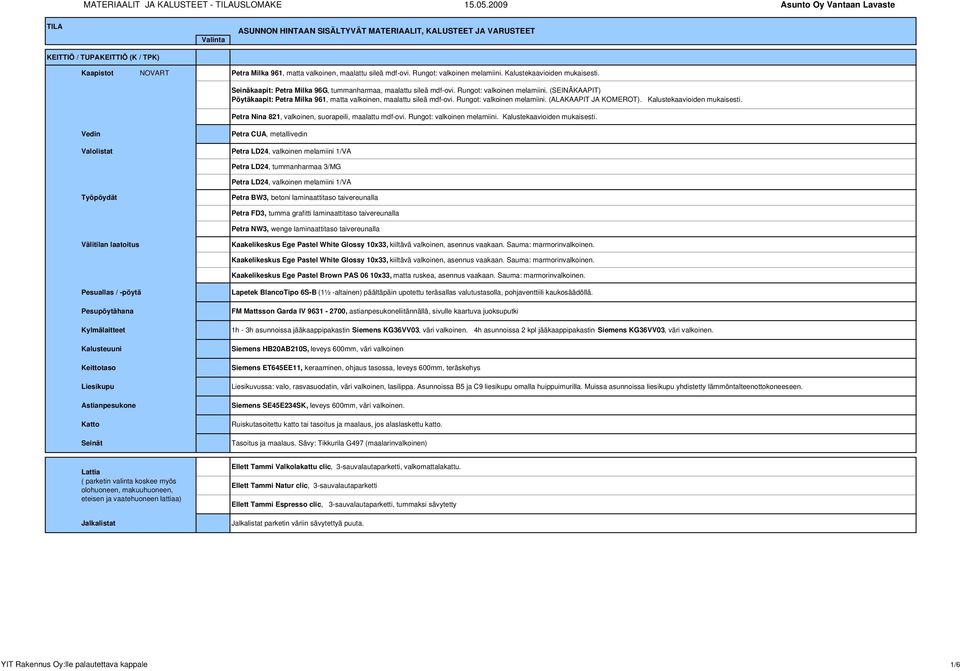
Task: Click 'Jalkalistat parketin väriin sävytettyä puuta.'
Action: coord(298,523)
